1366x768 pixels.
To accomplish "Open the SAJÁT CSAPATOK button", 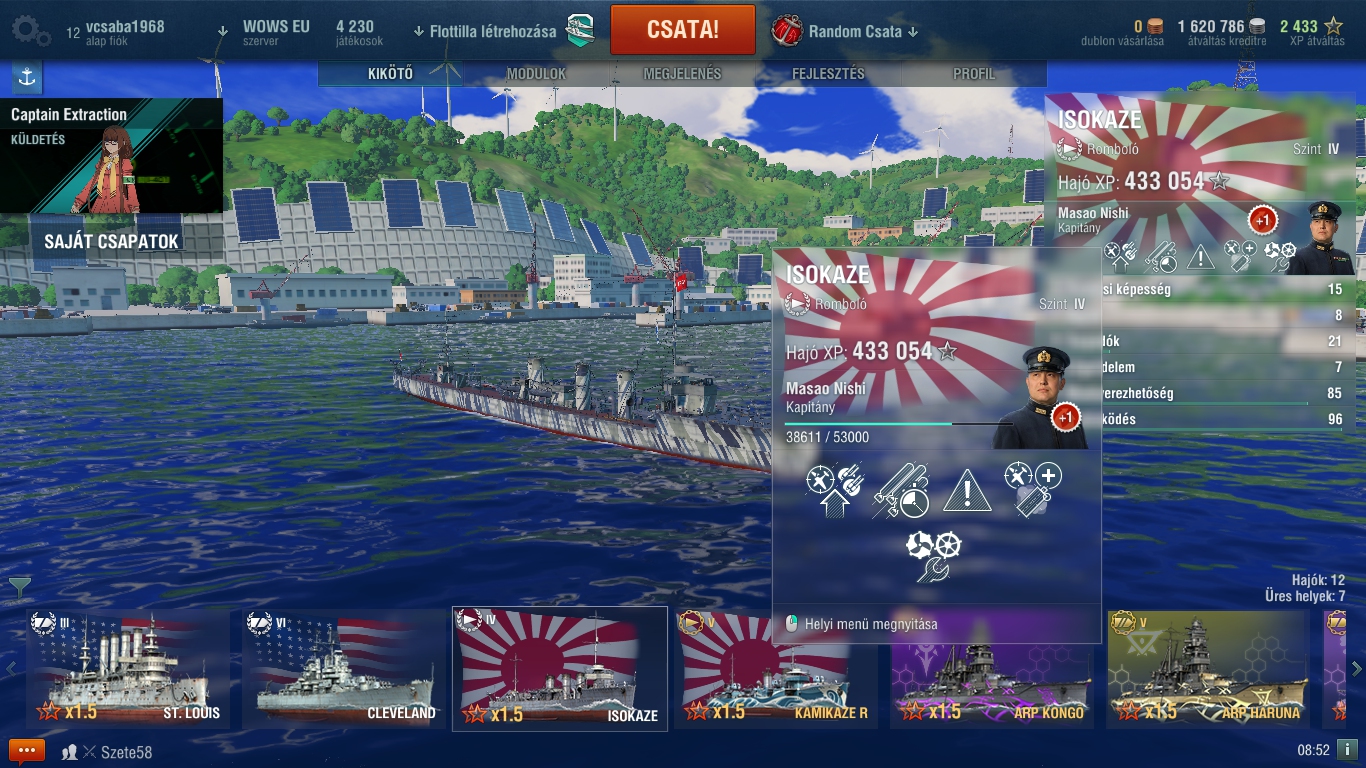I will 111,241.
